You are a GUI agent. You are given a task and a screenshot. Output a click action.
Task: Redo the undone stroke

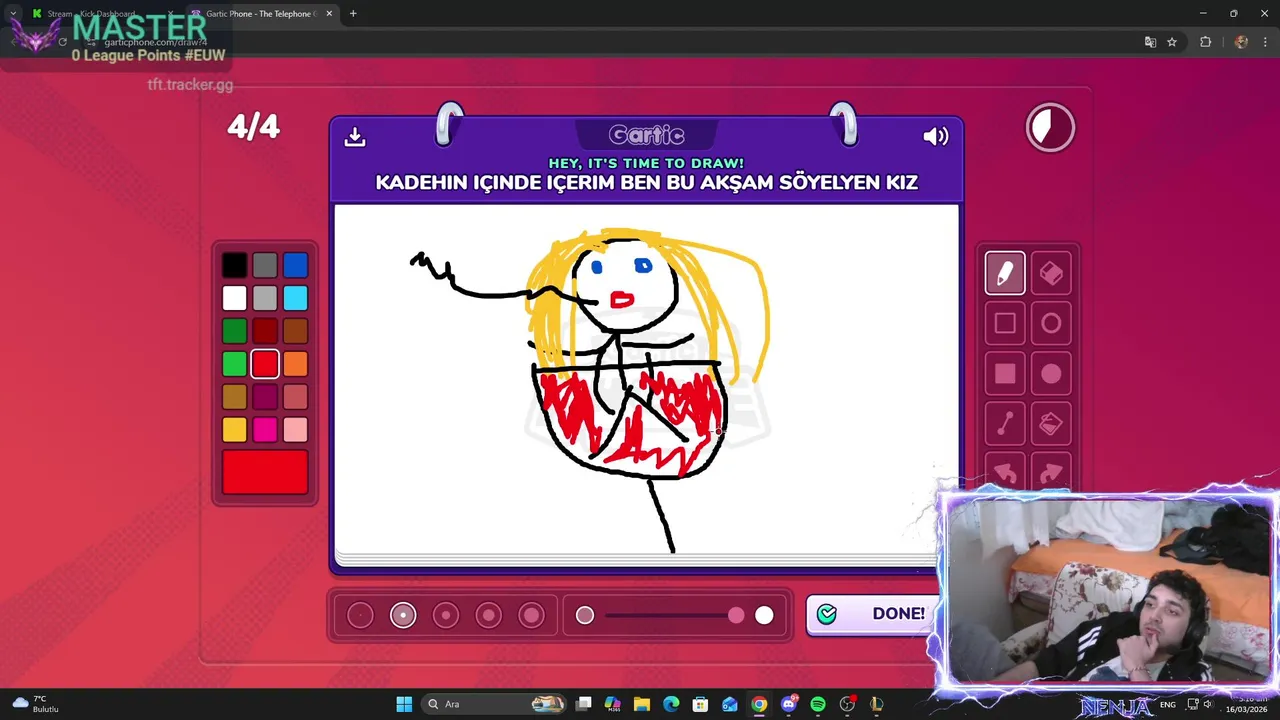click(x=1051, y=472)
